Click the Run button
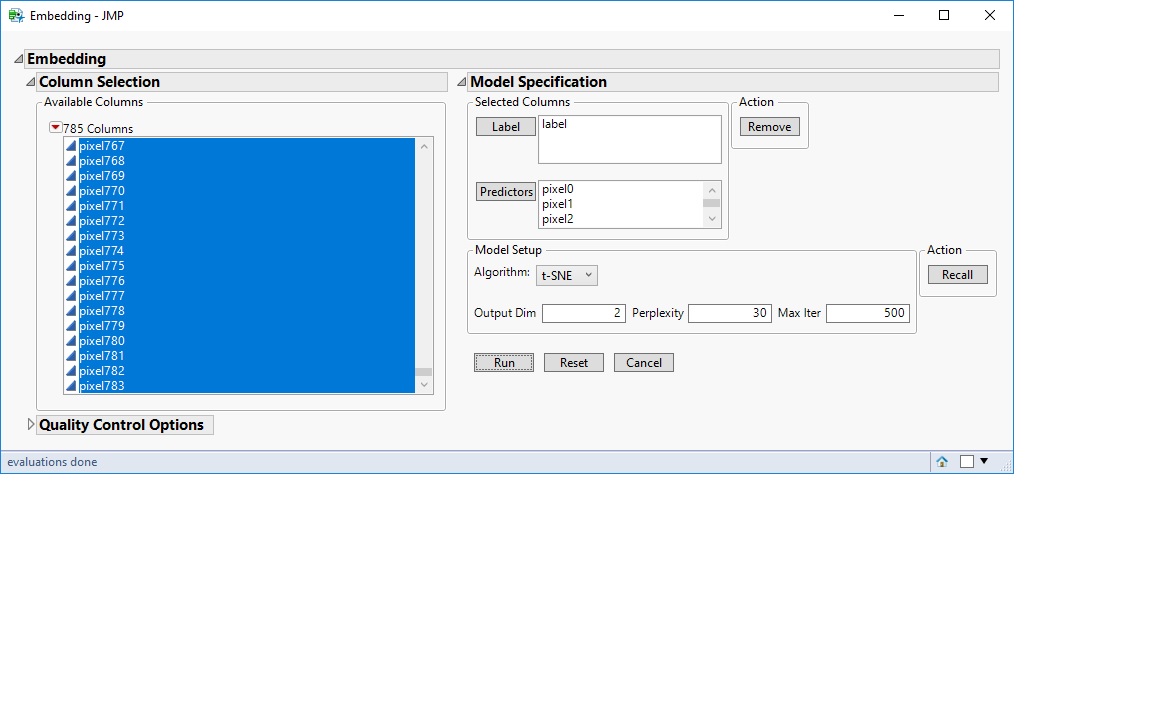 tap(503, 362)
